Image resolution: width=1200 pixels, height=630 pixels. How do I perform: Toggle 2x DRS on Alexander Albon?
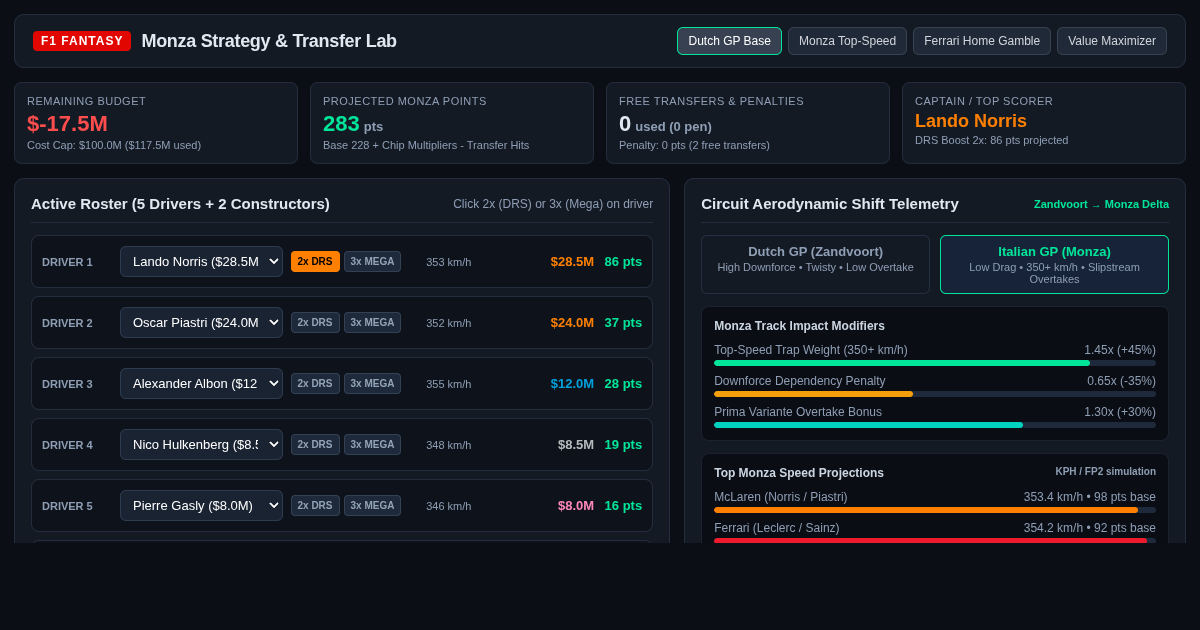click(x=315, y=383)
